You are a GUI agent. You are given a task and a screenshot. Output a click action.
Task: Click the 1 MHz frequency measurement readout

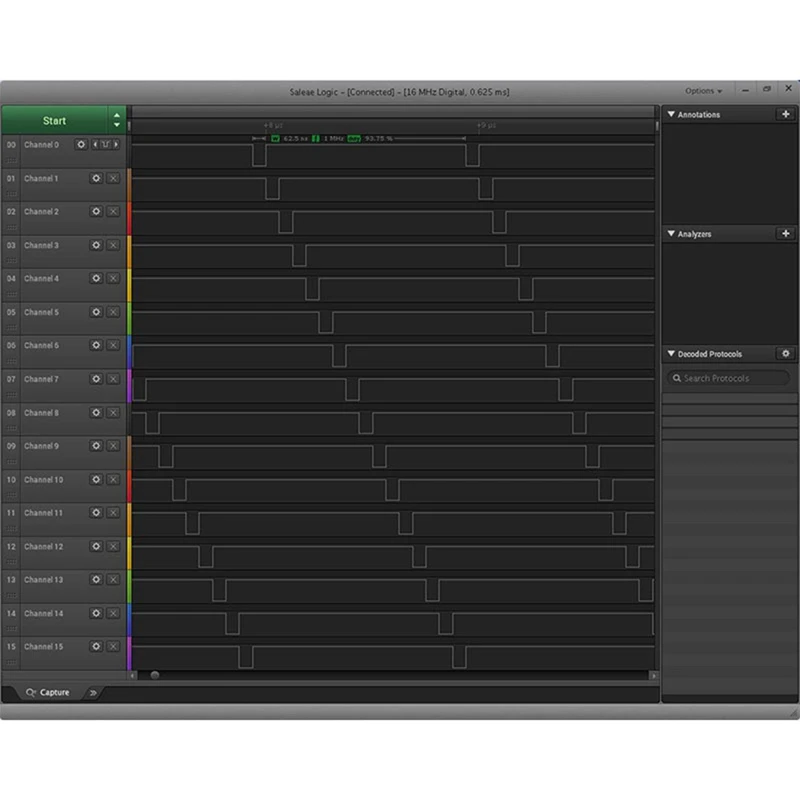click(334, 138)
